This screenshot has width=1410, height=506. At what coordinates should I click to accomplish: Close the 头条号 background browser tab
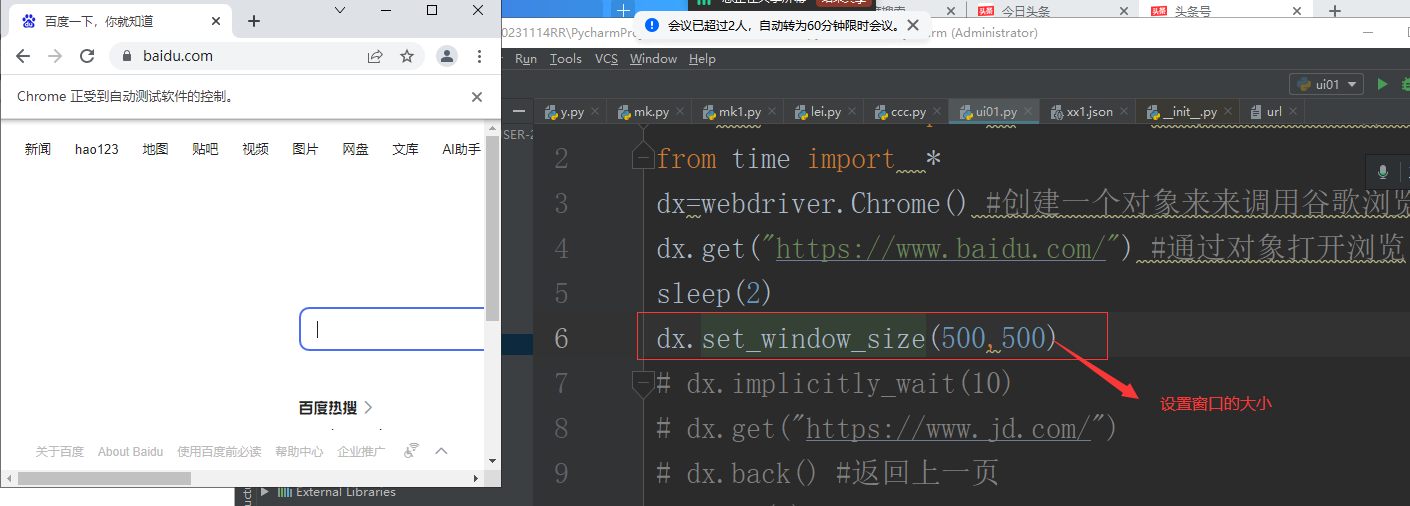1297,11
